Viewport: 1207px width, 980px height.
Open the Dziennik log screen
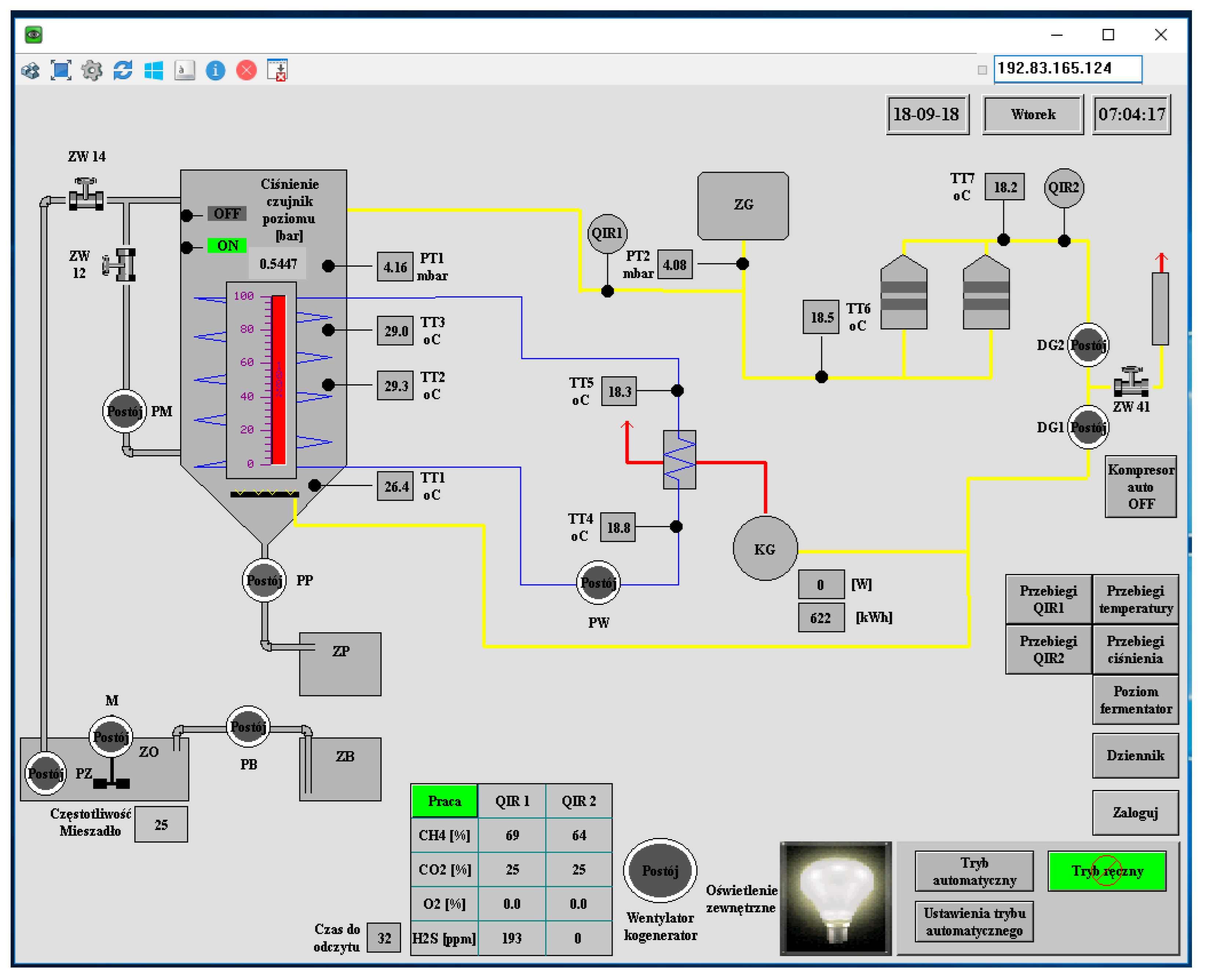[1135, 755]
